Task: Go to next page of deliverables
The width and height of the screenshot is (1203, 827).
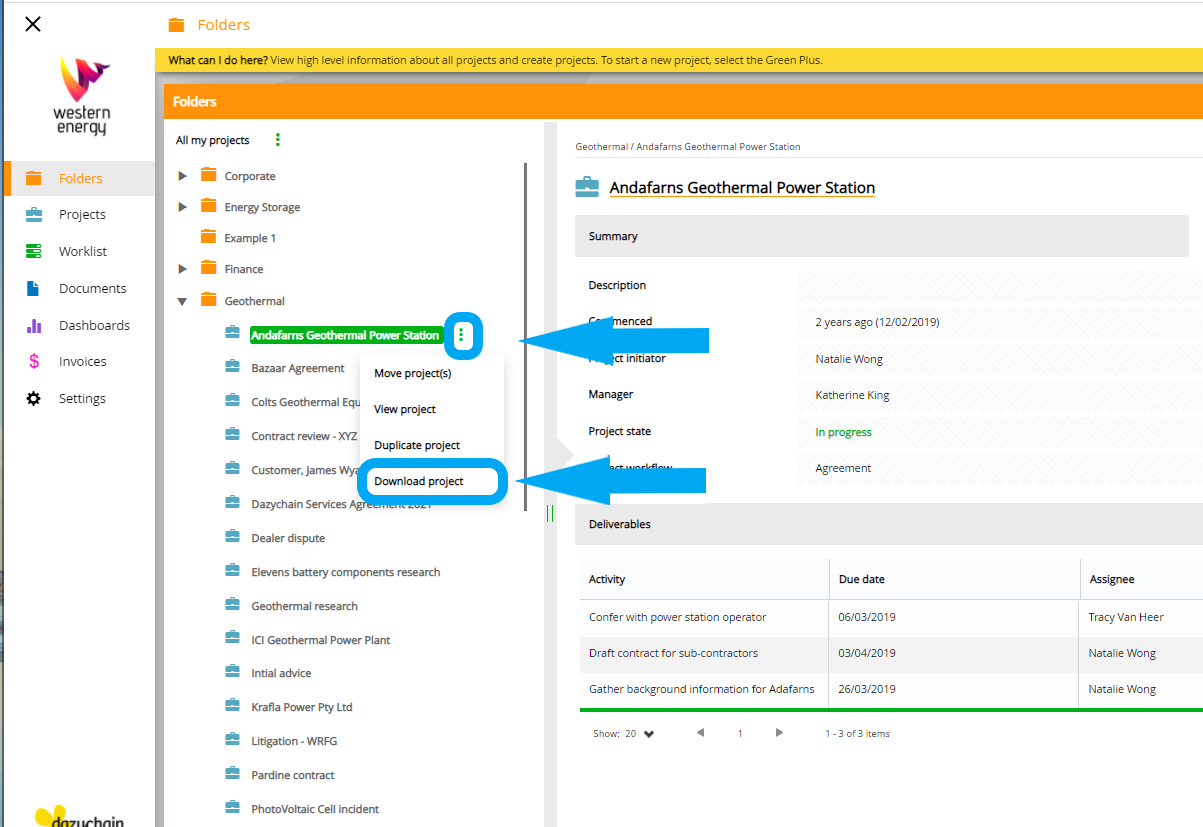Action: click(x=779, y=733)
